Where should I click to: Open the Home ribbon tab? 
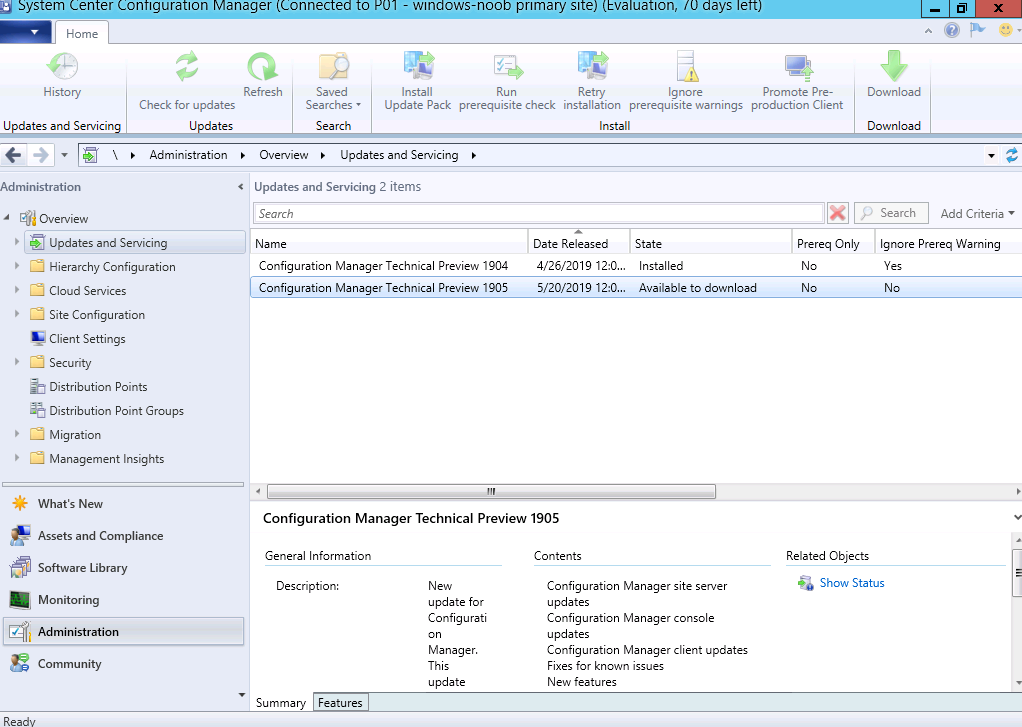[81, 33]
